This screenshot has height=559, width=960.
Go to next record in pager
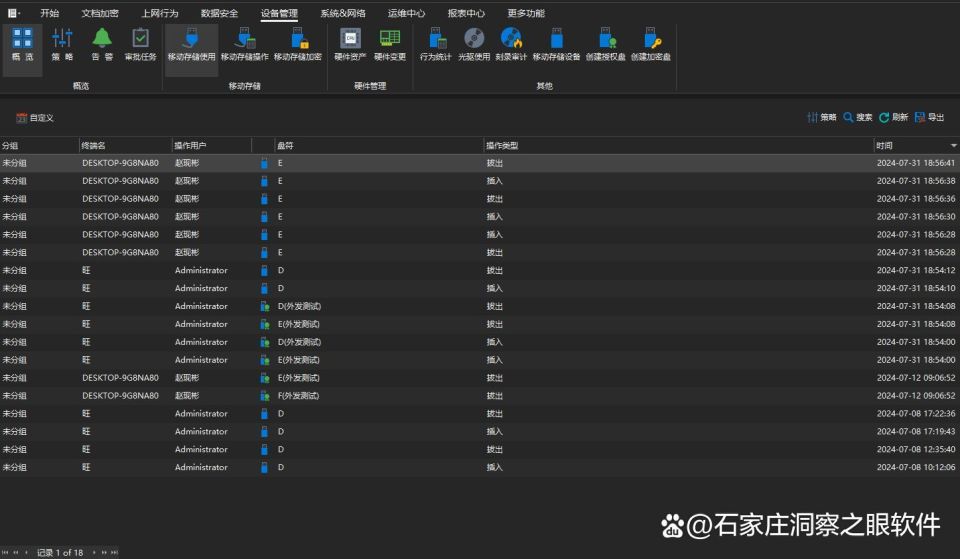tap(94, 552)
